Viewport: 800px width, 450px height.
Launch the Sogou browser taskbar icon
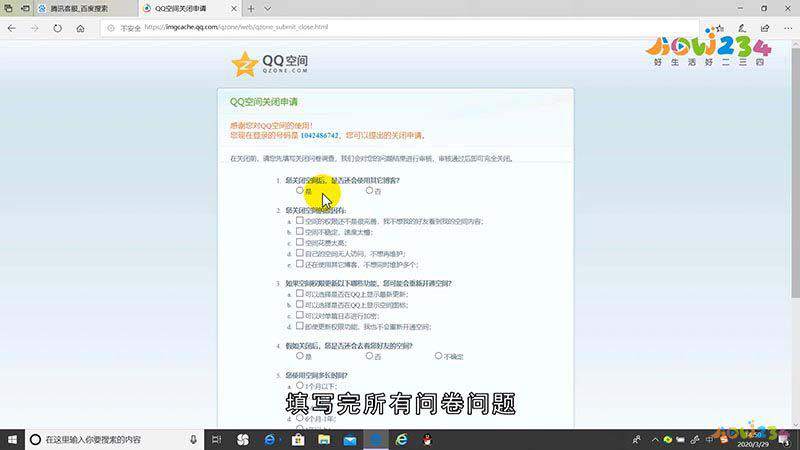pos(243,439)
